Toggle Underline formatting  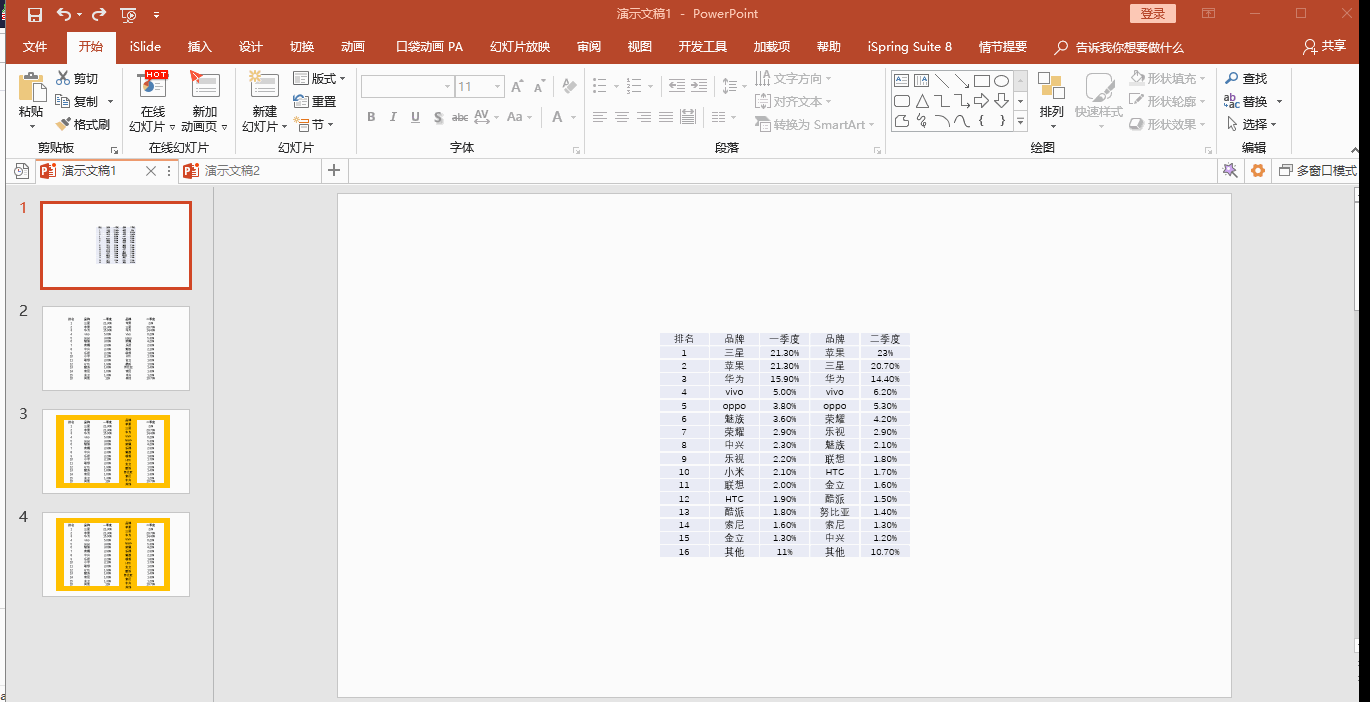pos(416,117)
